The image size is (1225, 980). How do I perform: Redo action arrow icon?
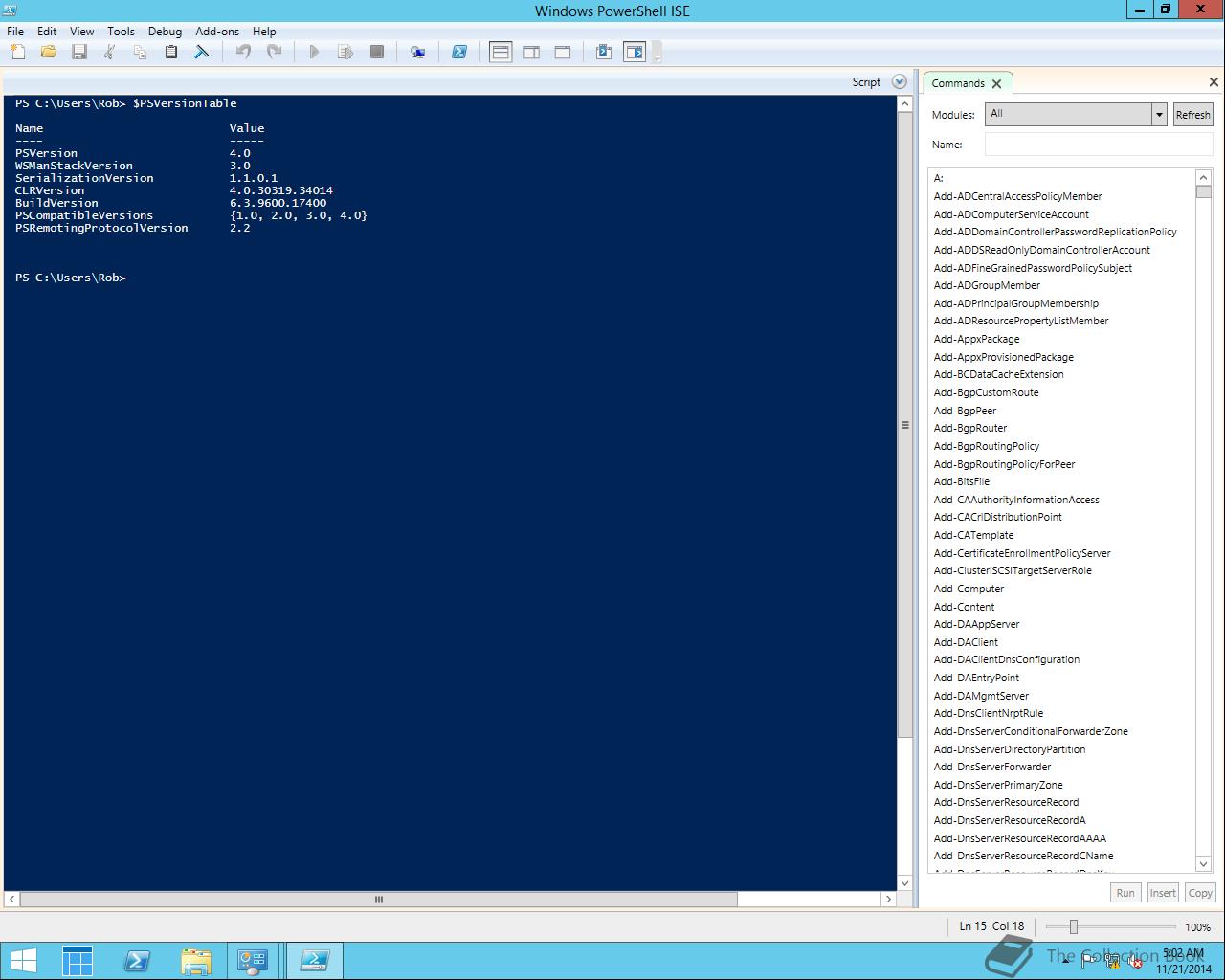coord(274,52)
